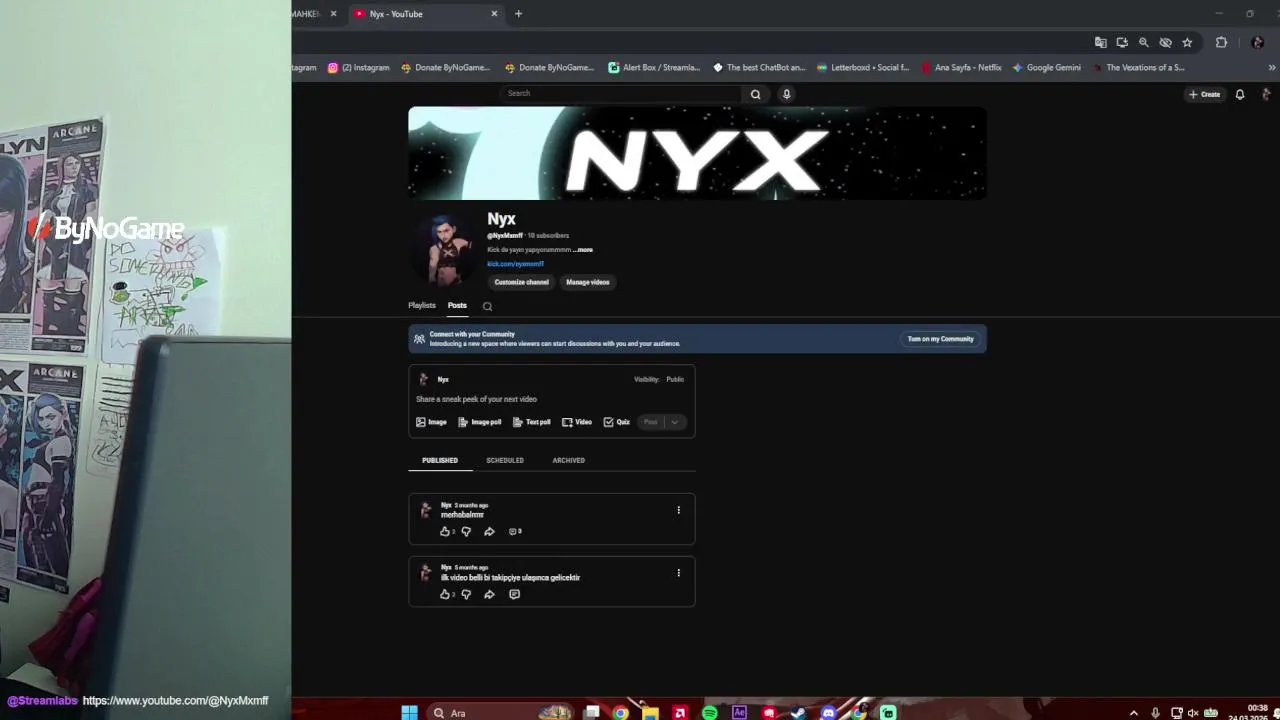Screen dimensions: 1280x720
Task: Click the Nyx channel avatar picture
Action: pos(446,249)
